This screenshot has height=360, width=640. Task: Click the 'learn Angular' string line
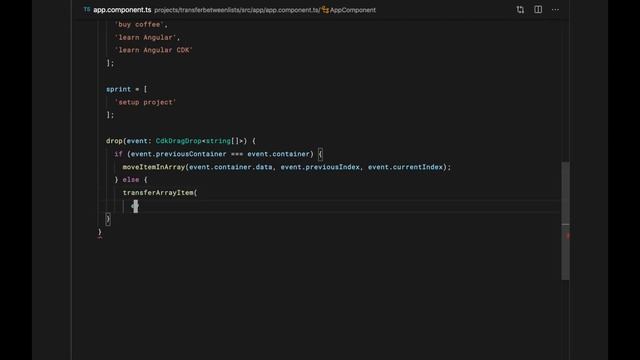pyautogui.click(x=145, y=38)
